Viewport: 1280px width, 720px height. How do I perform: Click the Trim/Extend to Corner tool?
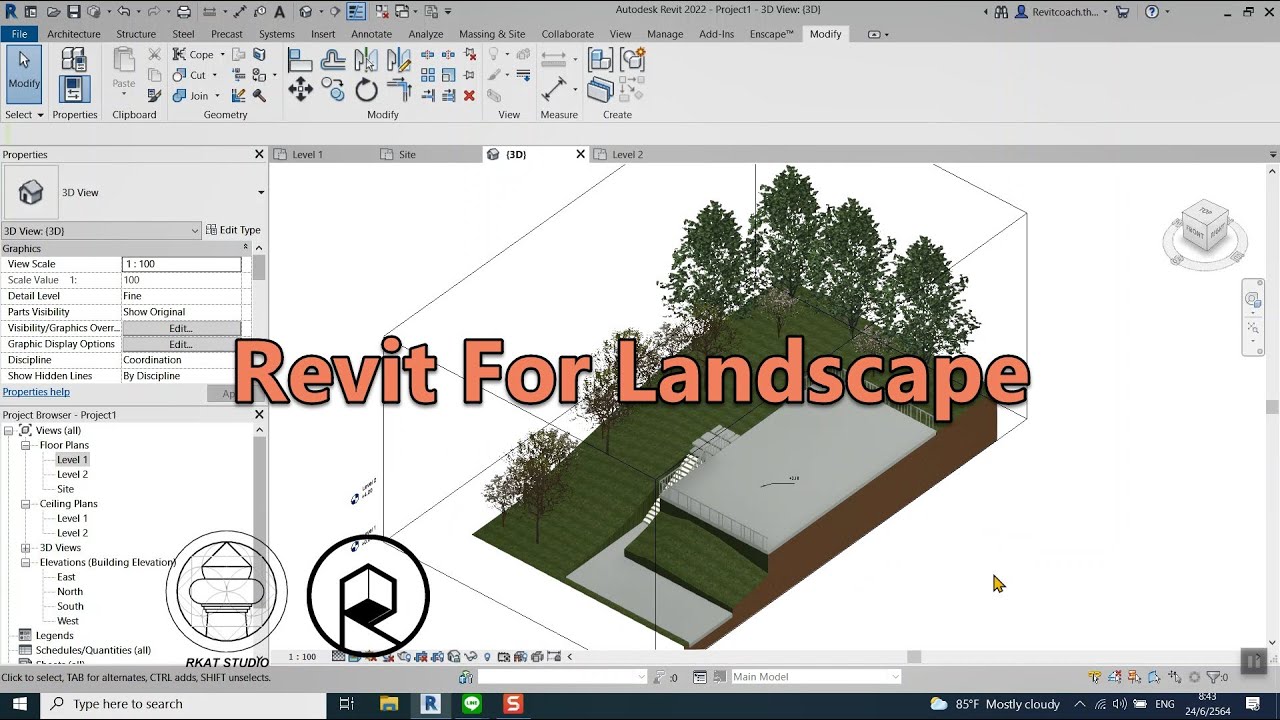[398, 90]
